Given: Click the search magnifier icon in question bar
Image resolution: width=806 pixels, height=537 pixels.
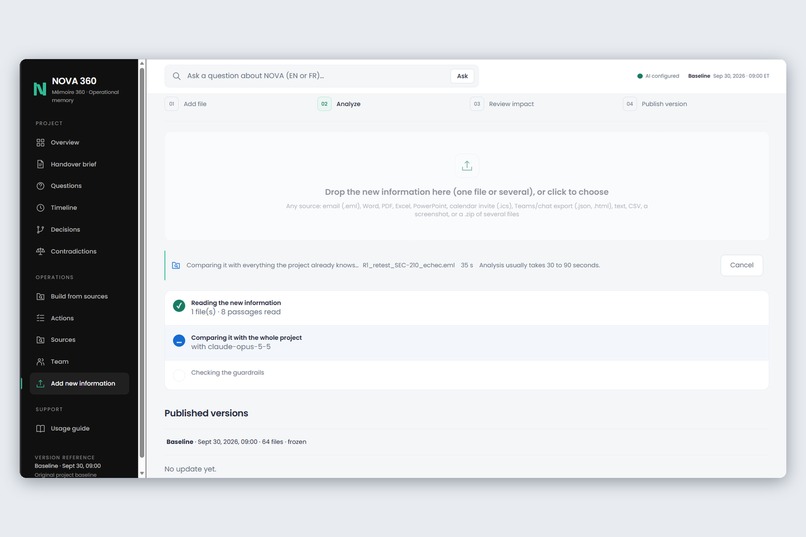Looking at the screenshot, I should click(x=176, y=76).
